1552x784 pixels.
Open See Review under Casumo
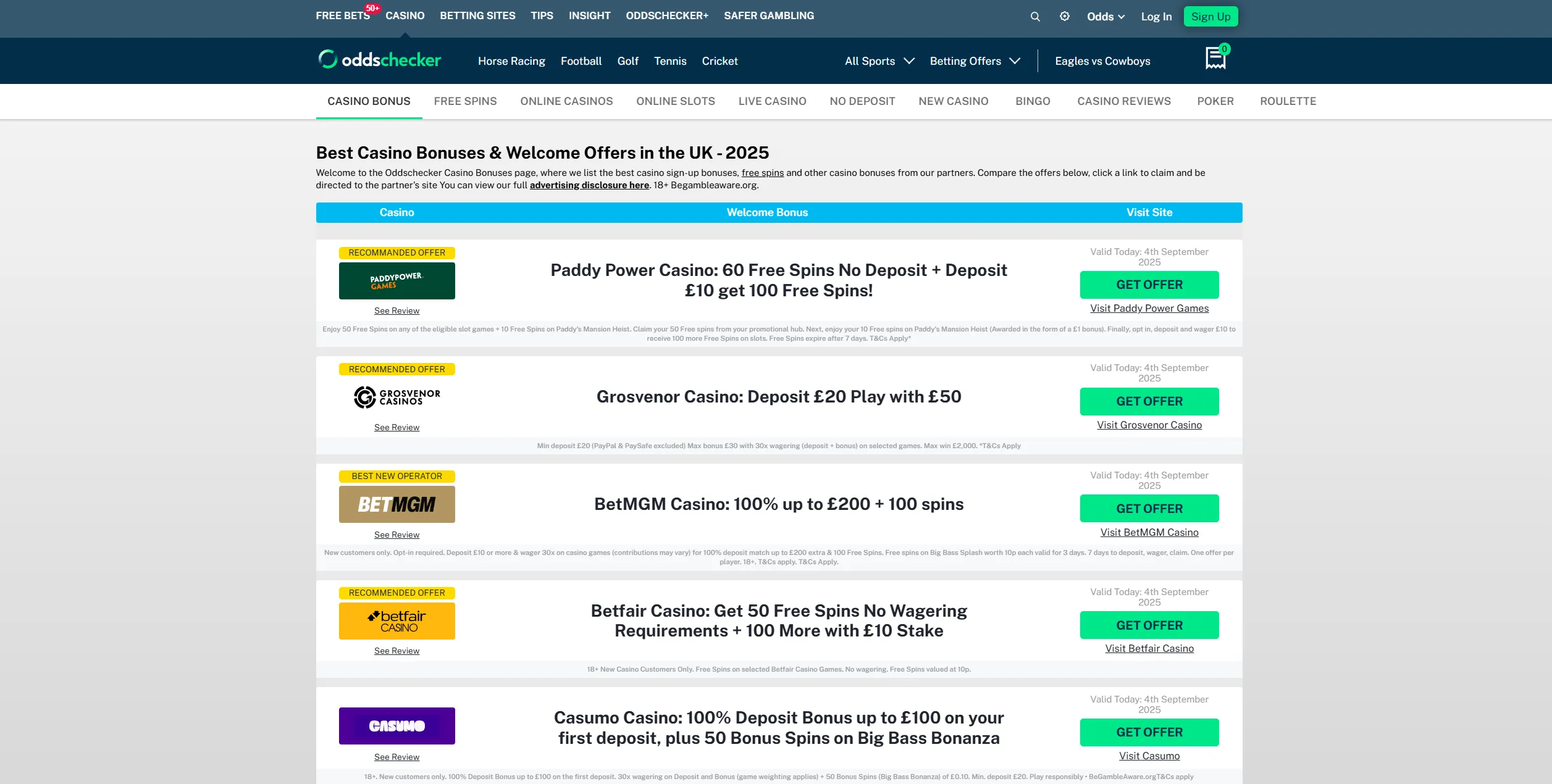coord(396,757)
